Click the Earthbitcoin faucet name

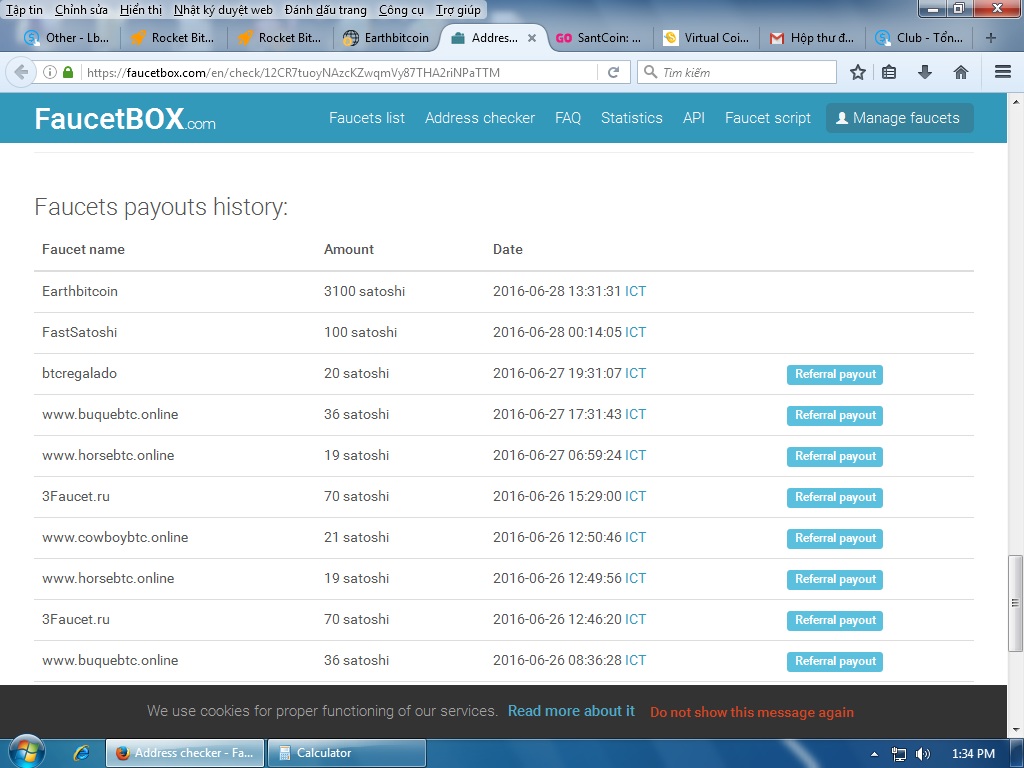point(80,291)
